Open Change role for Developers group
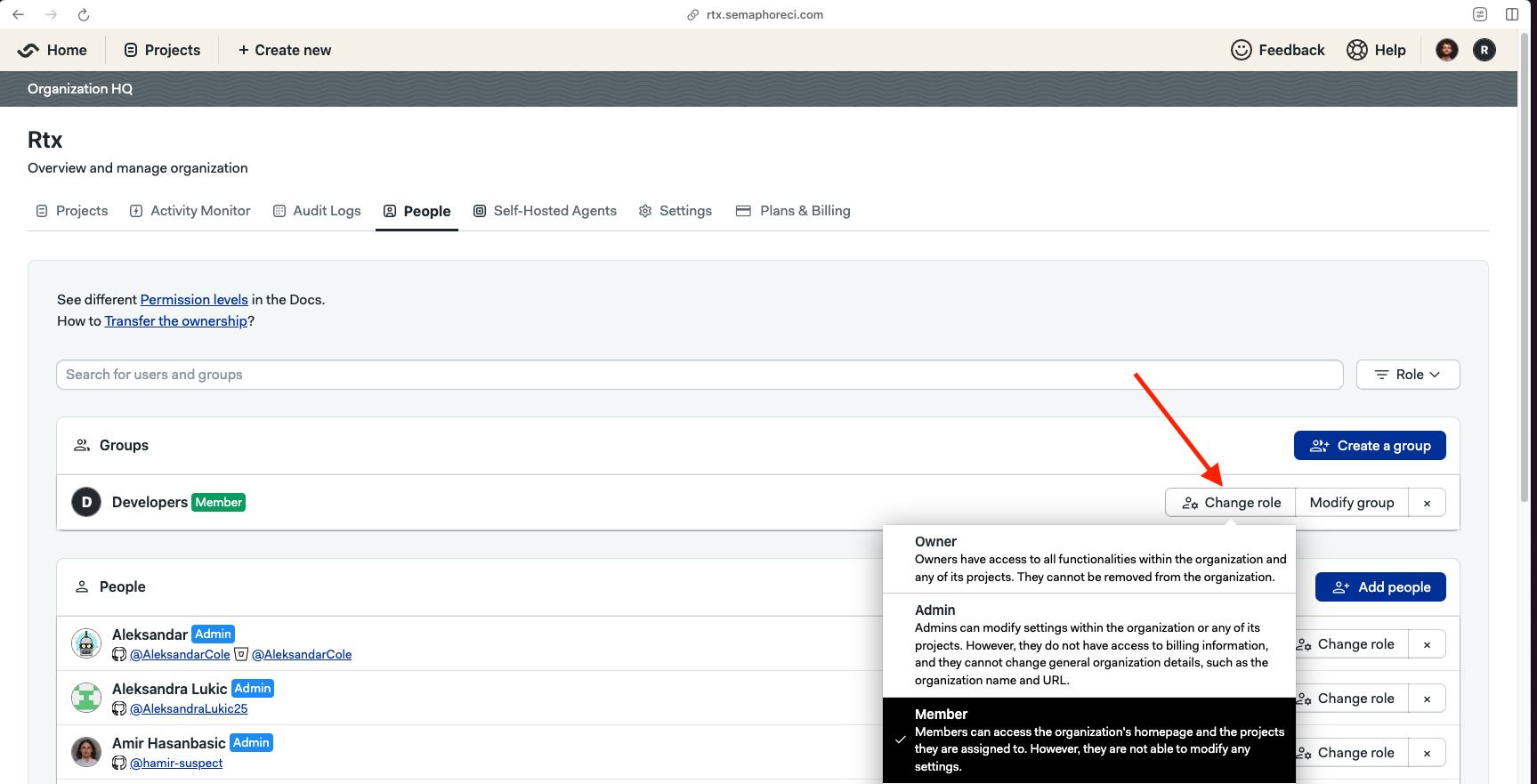Screen dimensions: 1537x784 [x=1231, y=503]
